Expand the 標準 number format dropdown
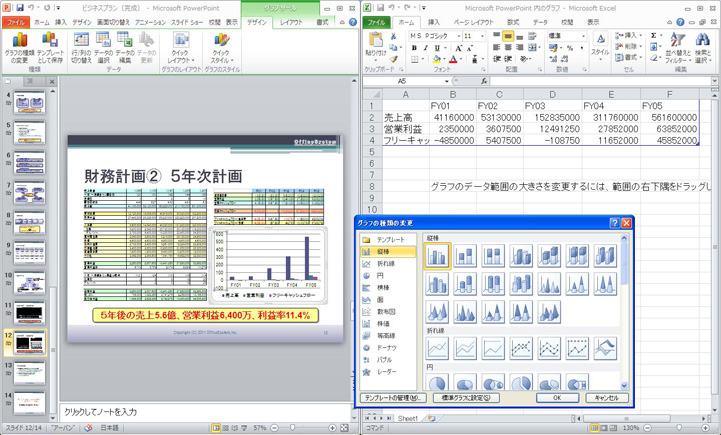Image resolution: width=721 pixels, height=435 pixels. coord(584,36)
